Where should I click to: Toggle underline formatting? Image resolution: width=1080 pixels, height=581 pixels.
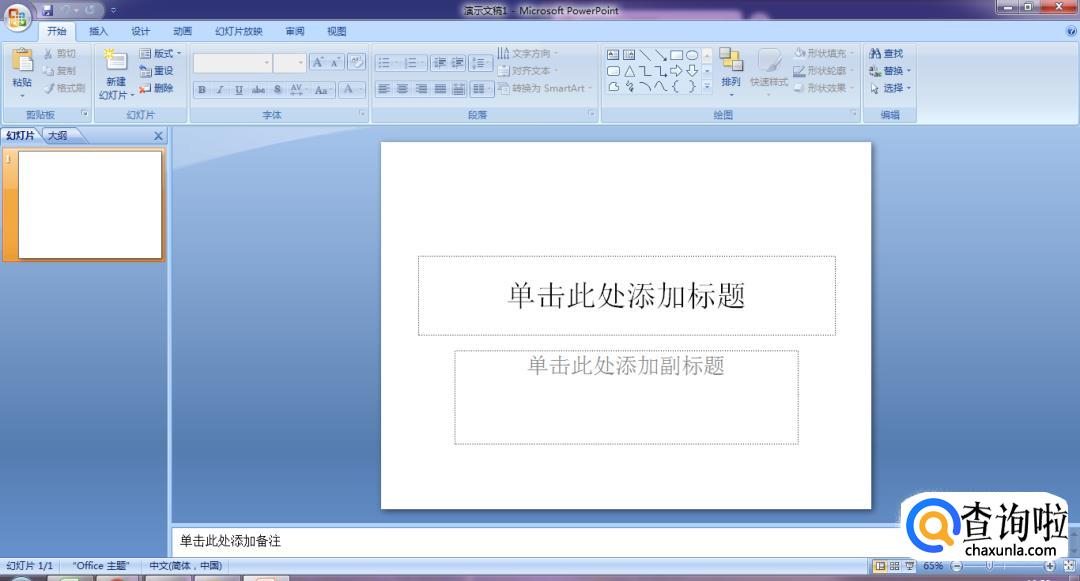point(239,89)
